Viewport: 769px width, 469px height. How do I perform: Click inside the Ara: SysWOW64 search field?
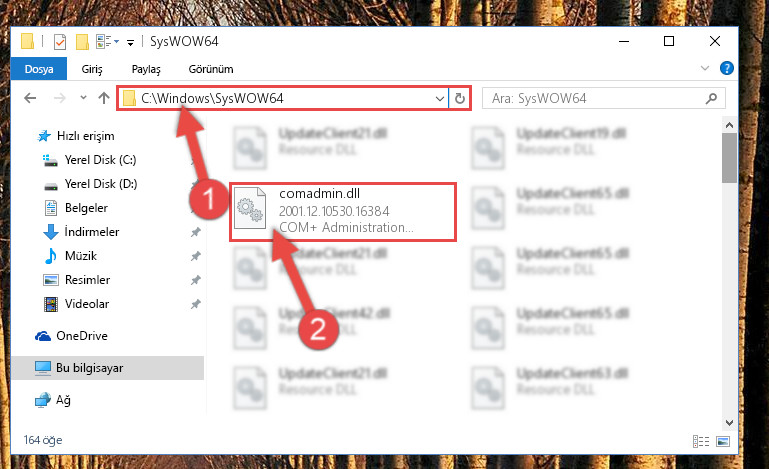(x=594, y=99)
